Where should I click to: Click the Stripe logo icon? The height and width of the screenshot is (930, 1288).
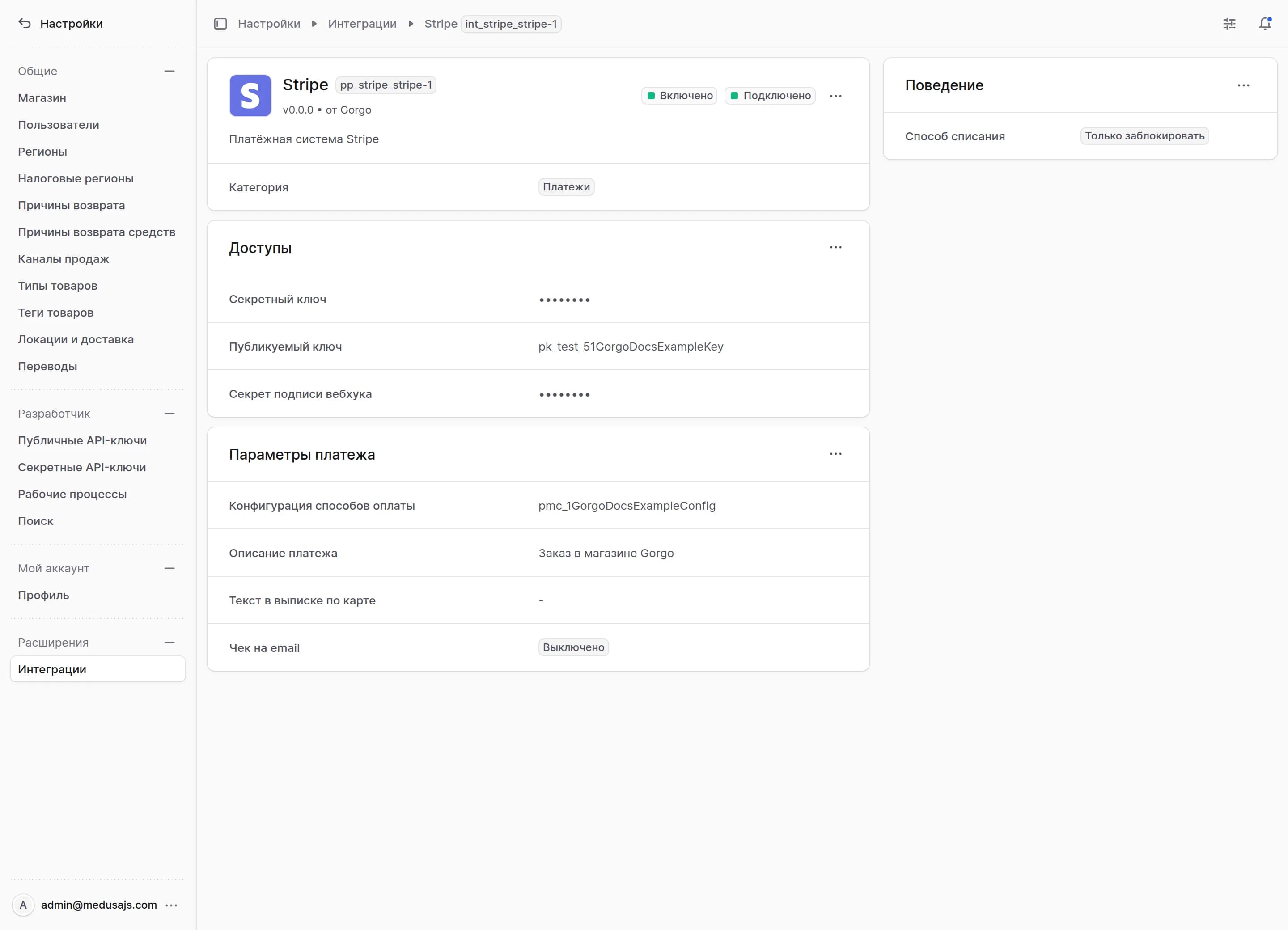click(x=250, y=95)
